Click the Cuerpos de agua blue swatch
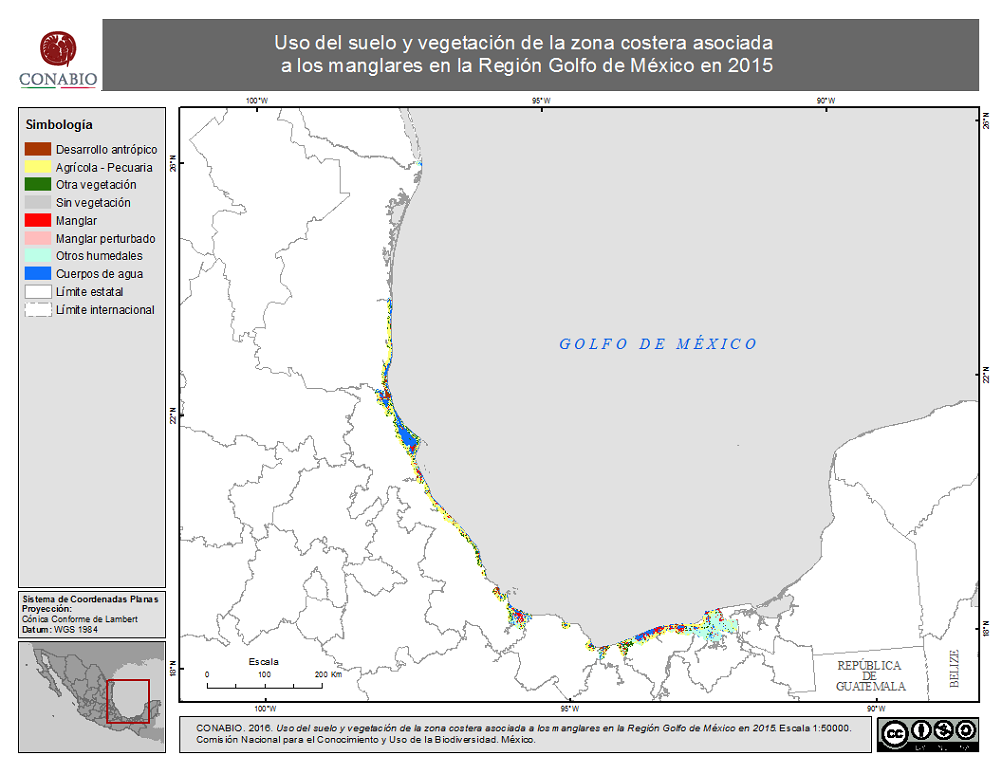 tap(38, 274)
